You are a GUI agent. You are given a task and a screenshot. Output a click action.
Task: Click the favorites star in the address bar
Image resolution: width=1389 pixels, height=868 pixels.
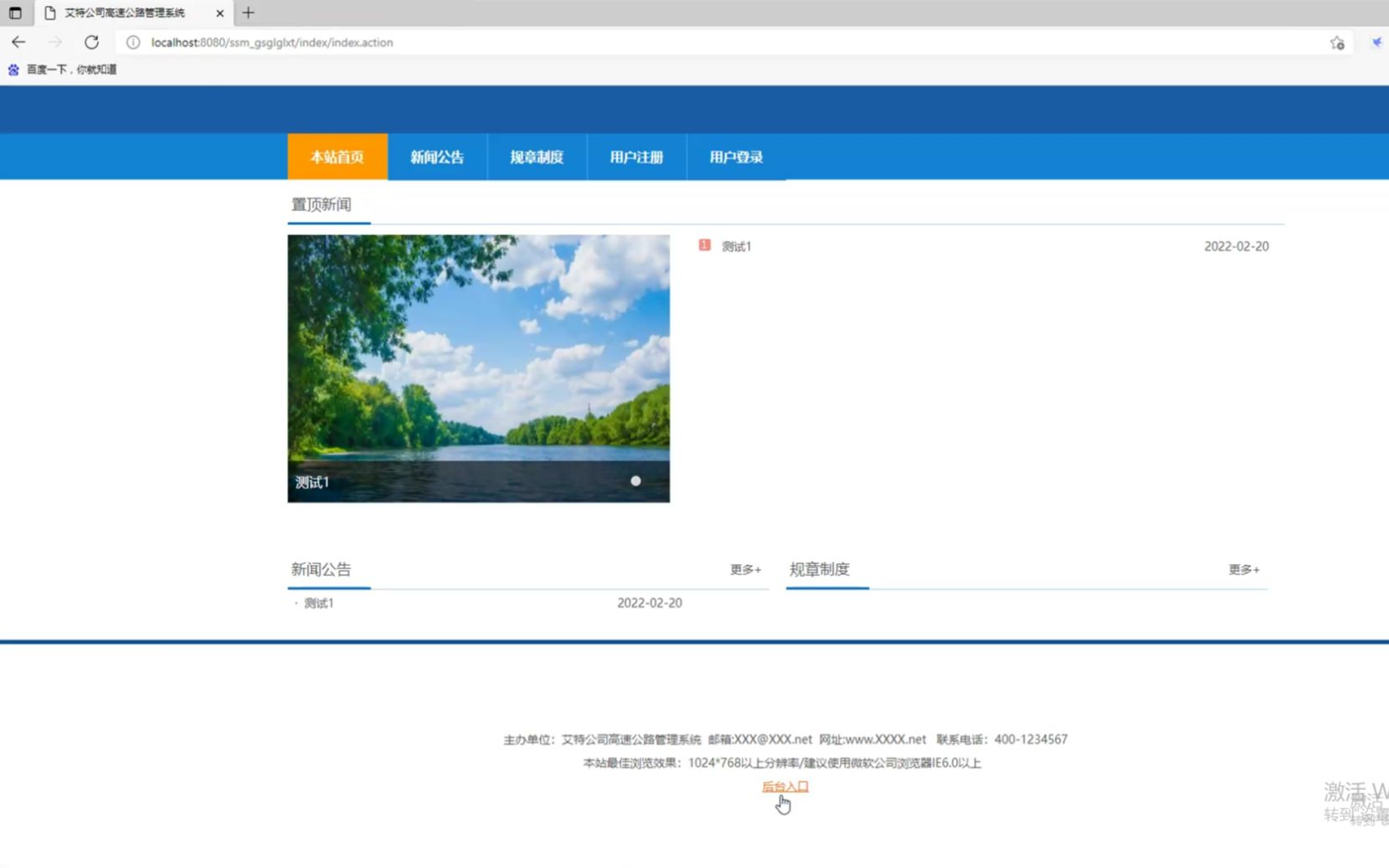1337,42
